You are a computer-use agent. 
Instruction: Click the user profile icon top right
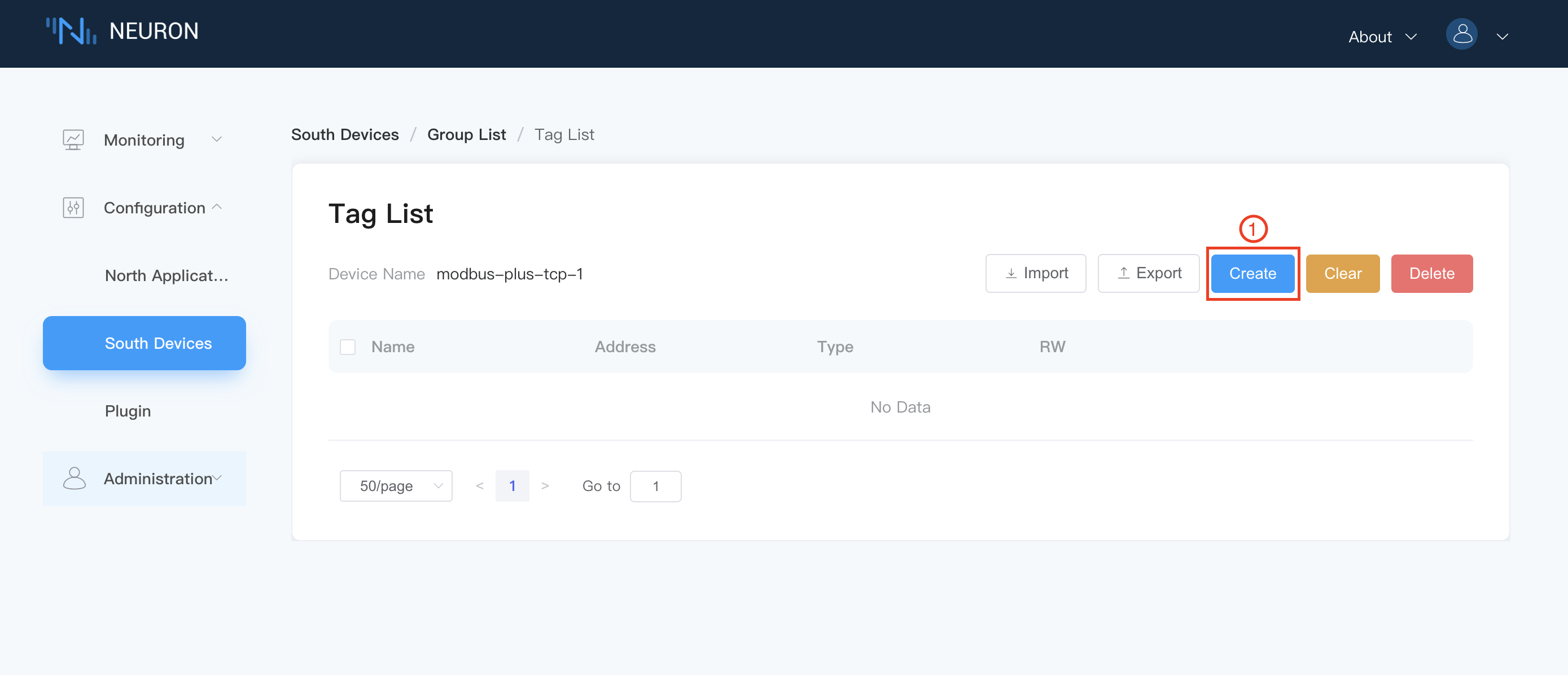1463,34
